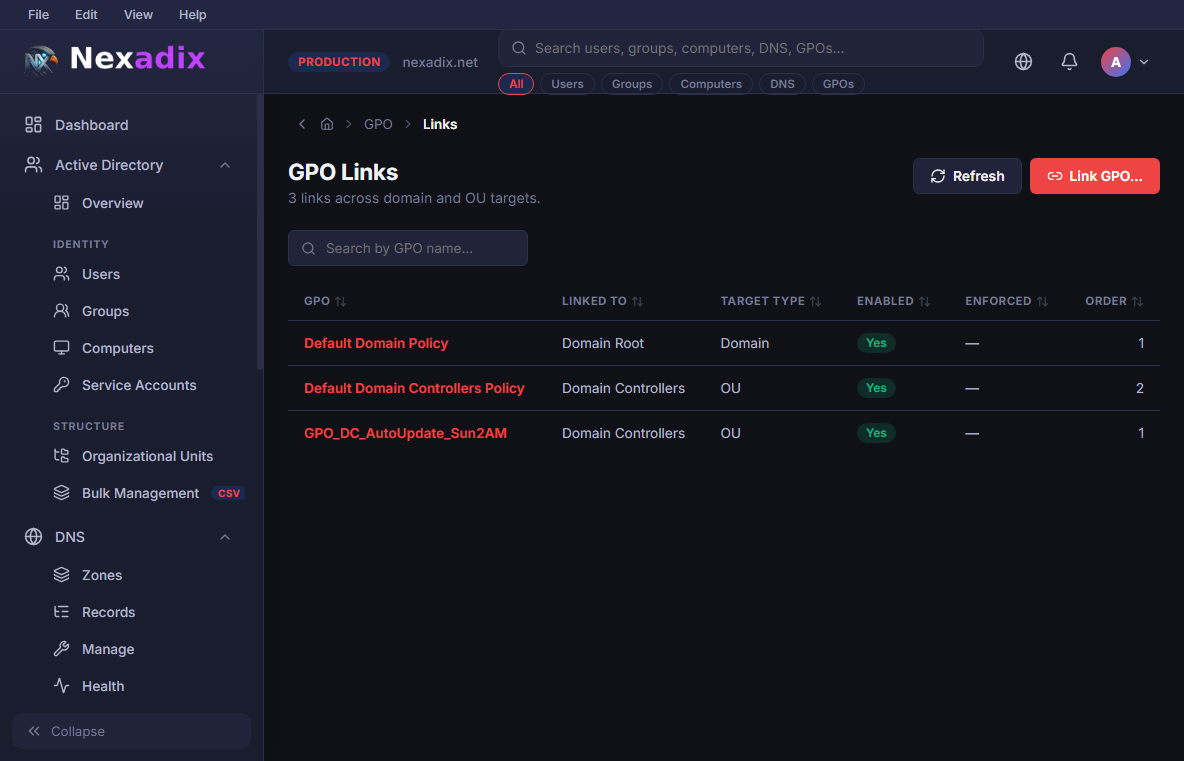Viewport: 1184px width, 761px height.
Task: Open Bulk Management
Action: (140, 493)
